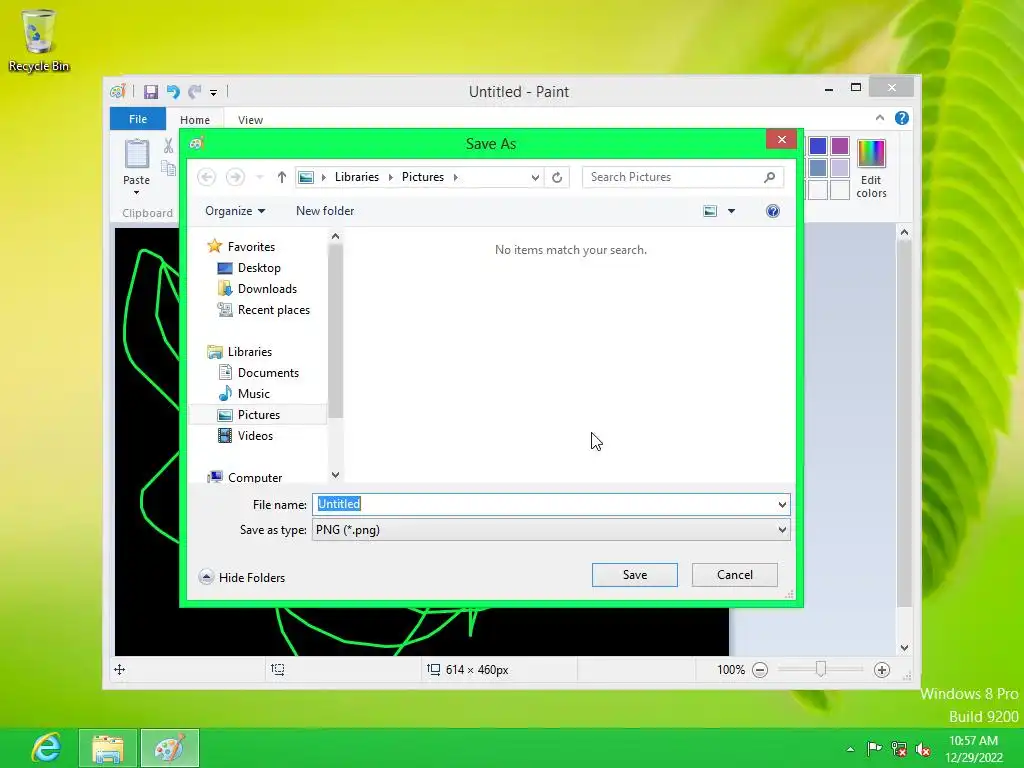The image size is (1024, 768).
Task: Close the Save As dialog
Action: coord(781,139)
